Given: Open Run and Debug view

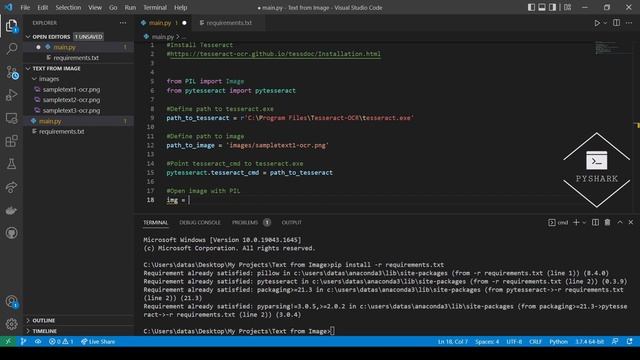Looking at the screenshot, I should point(11,95).
